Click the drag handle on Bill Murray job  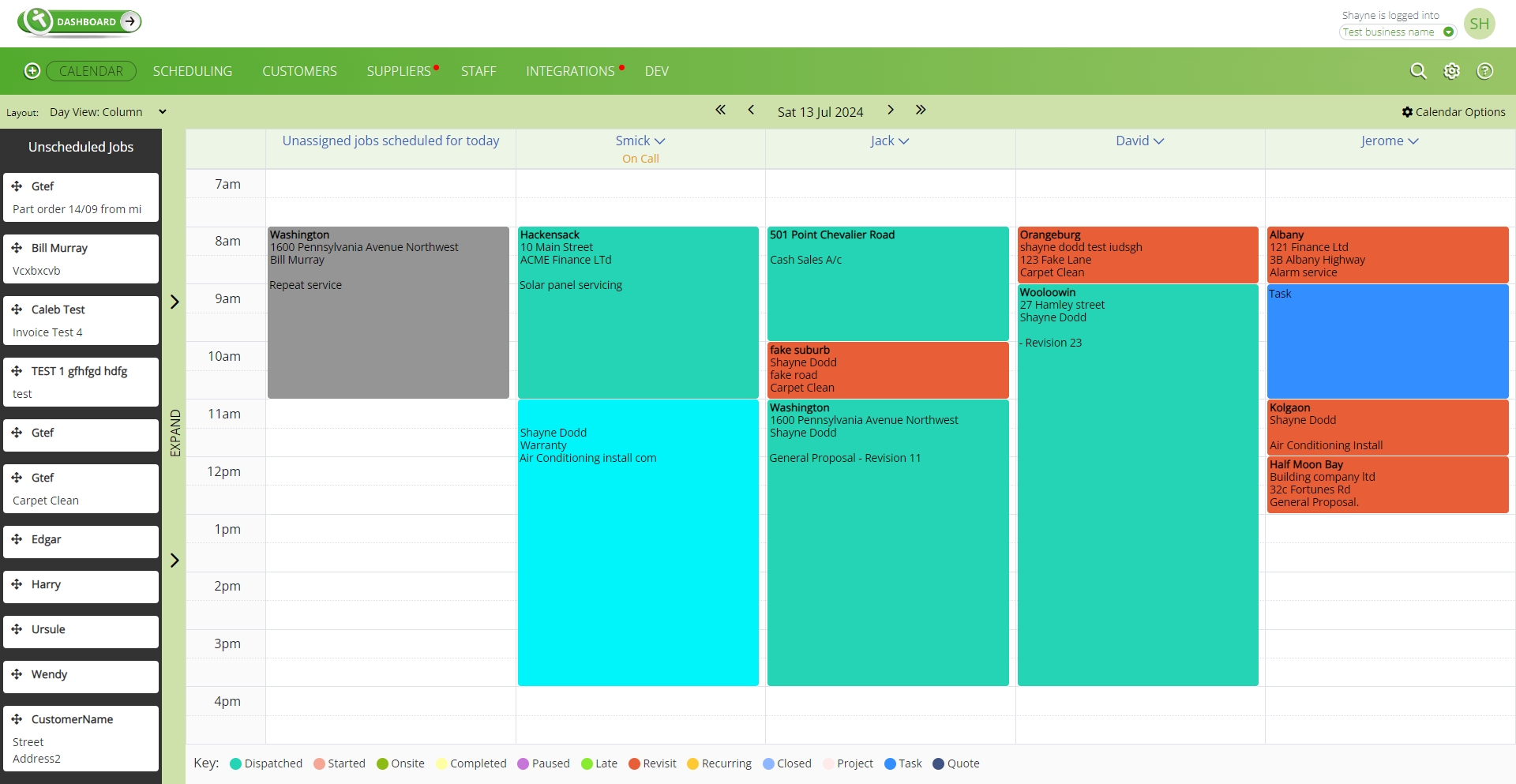17,248
